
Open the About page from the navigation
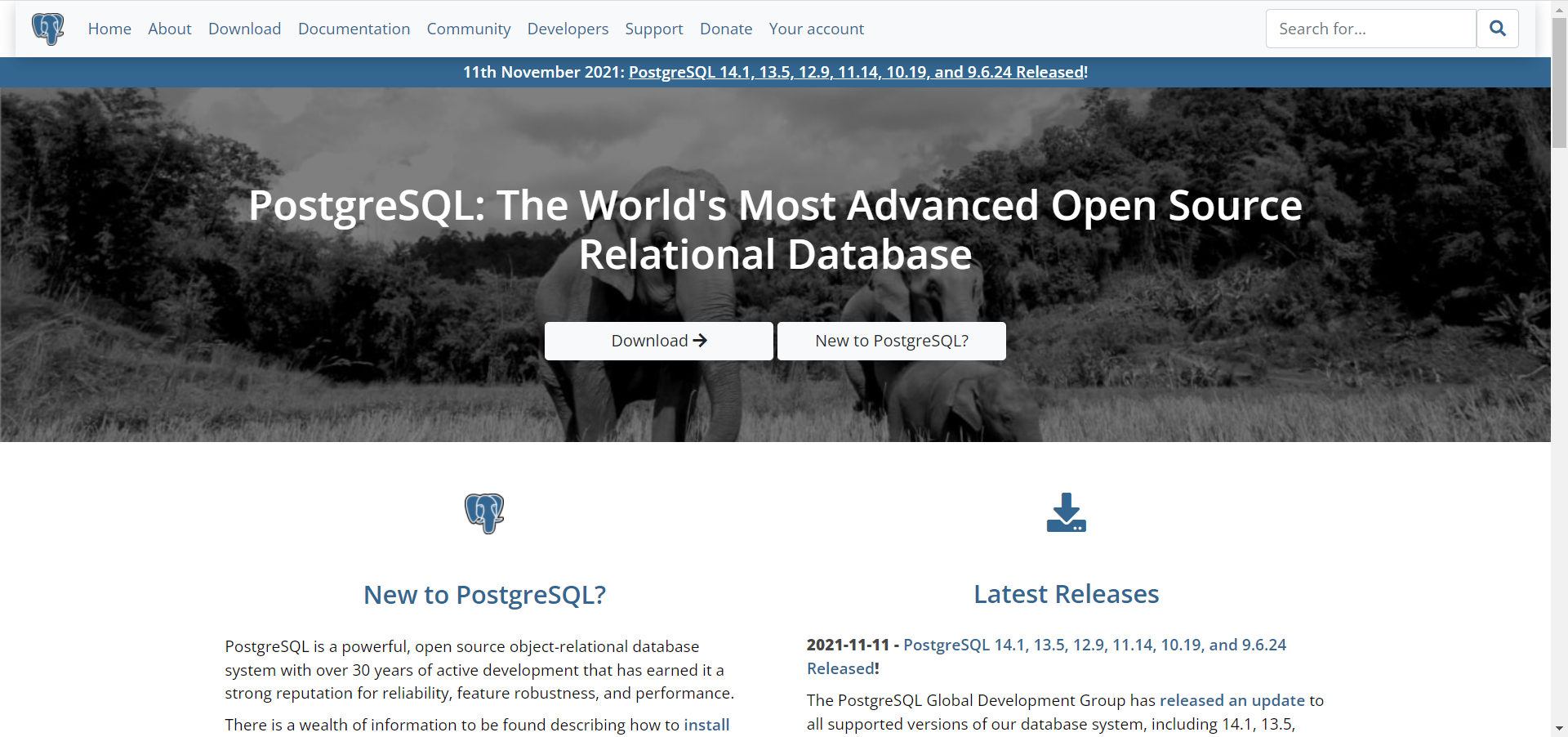(x=169, y=29)
